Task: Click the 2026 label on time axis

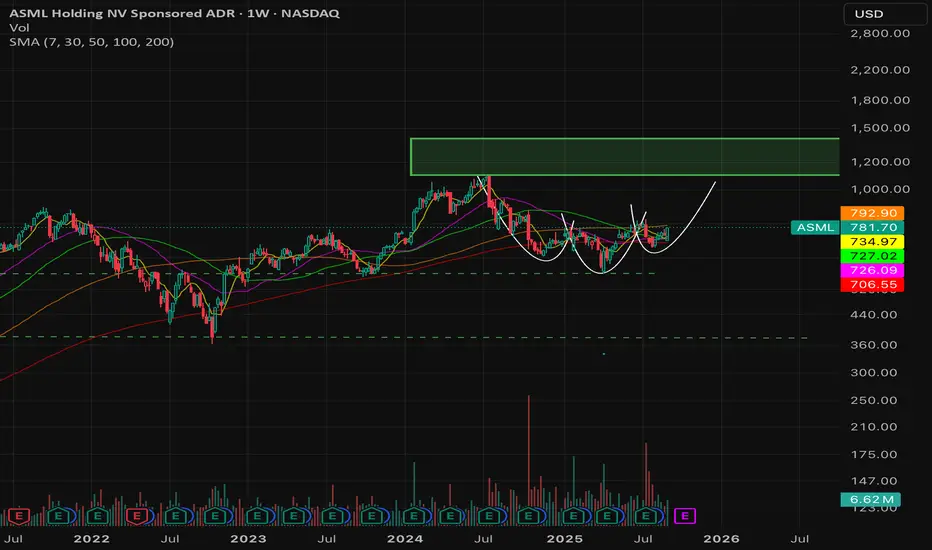Action: pyautogui.click(x=722, y=539)
